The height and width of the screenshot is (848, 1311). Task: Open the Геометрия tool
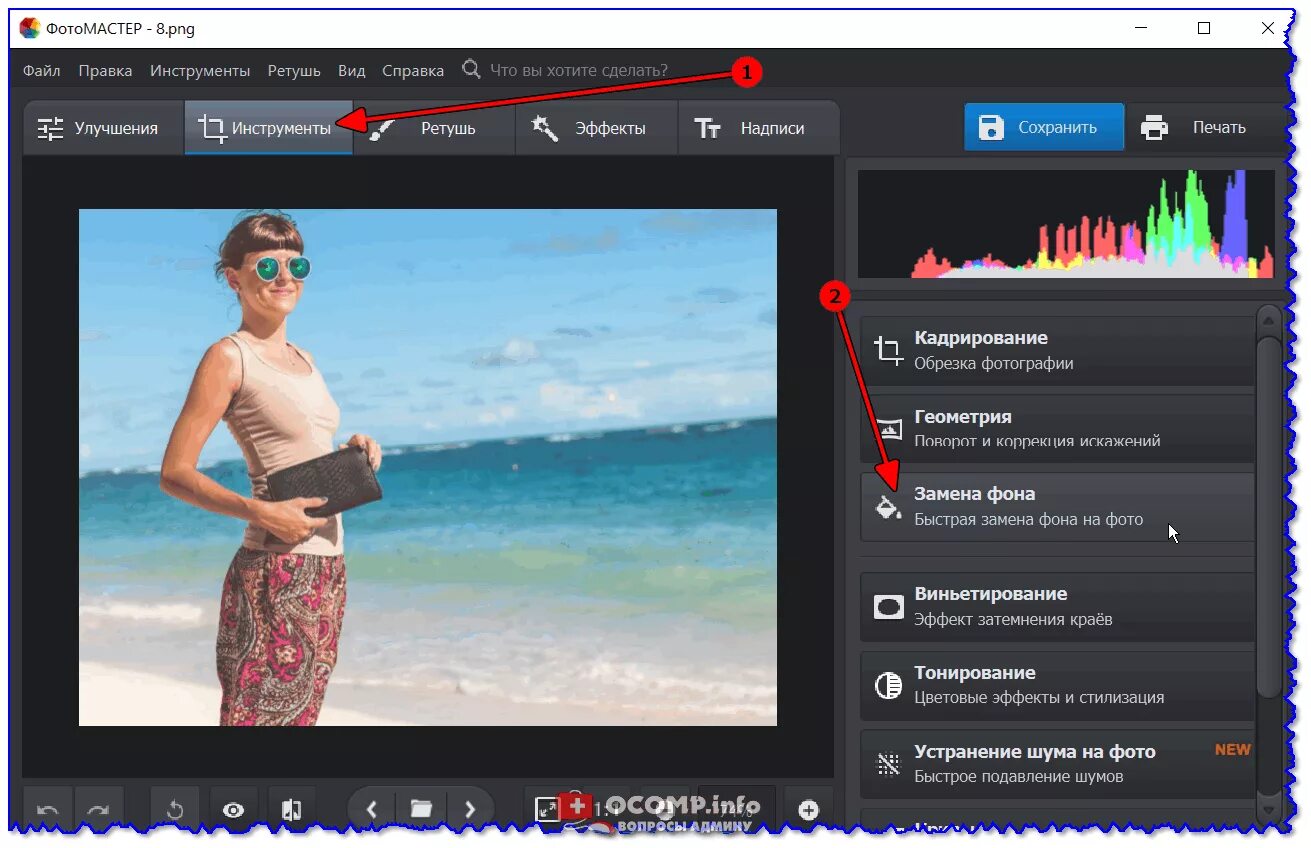click(1057, 427)
